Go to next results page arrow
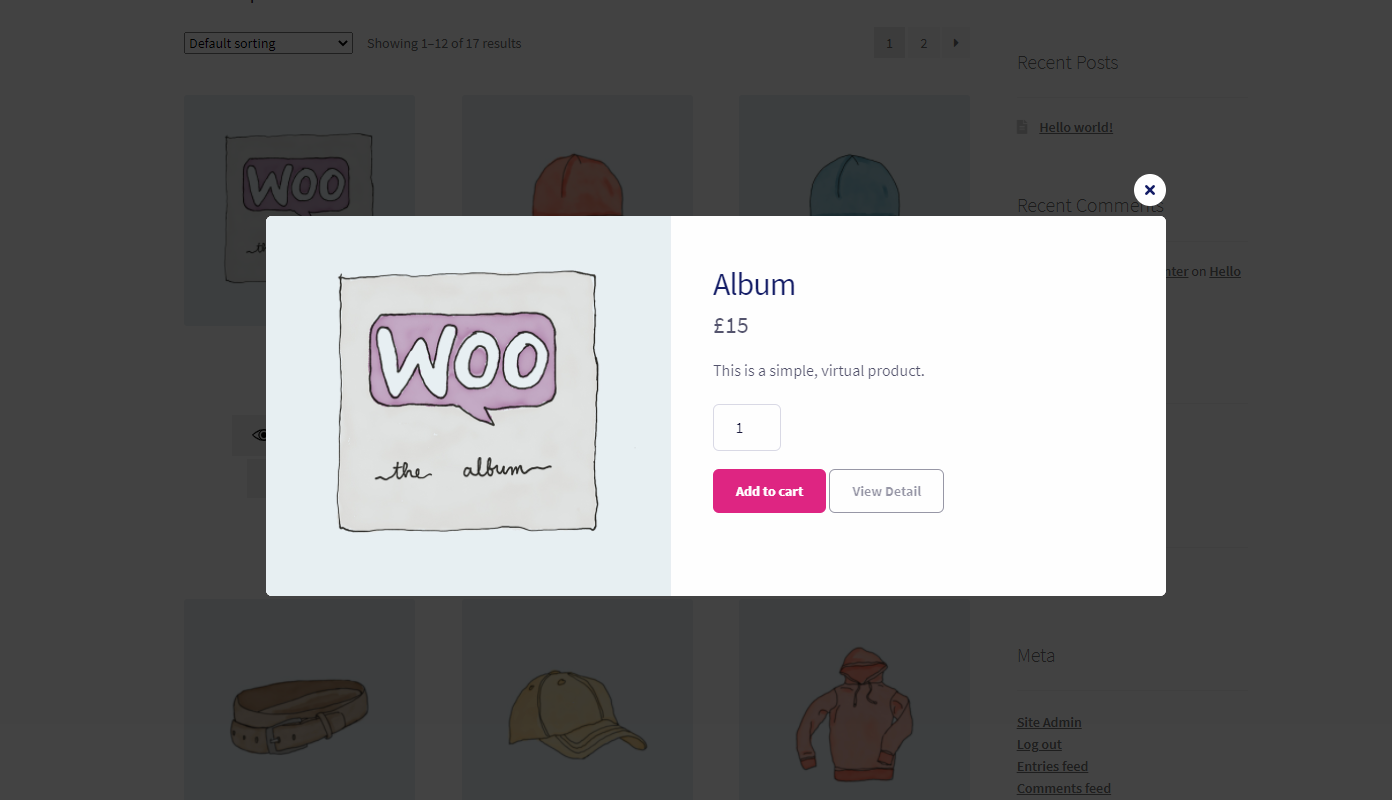 pyautogui.click(x=956, y=43)
